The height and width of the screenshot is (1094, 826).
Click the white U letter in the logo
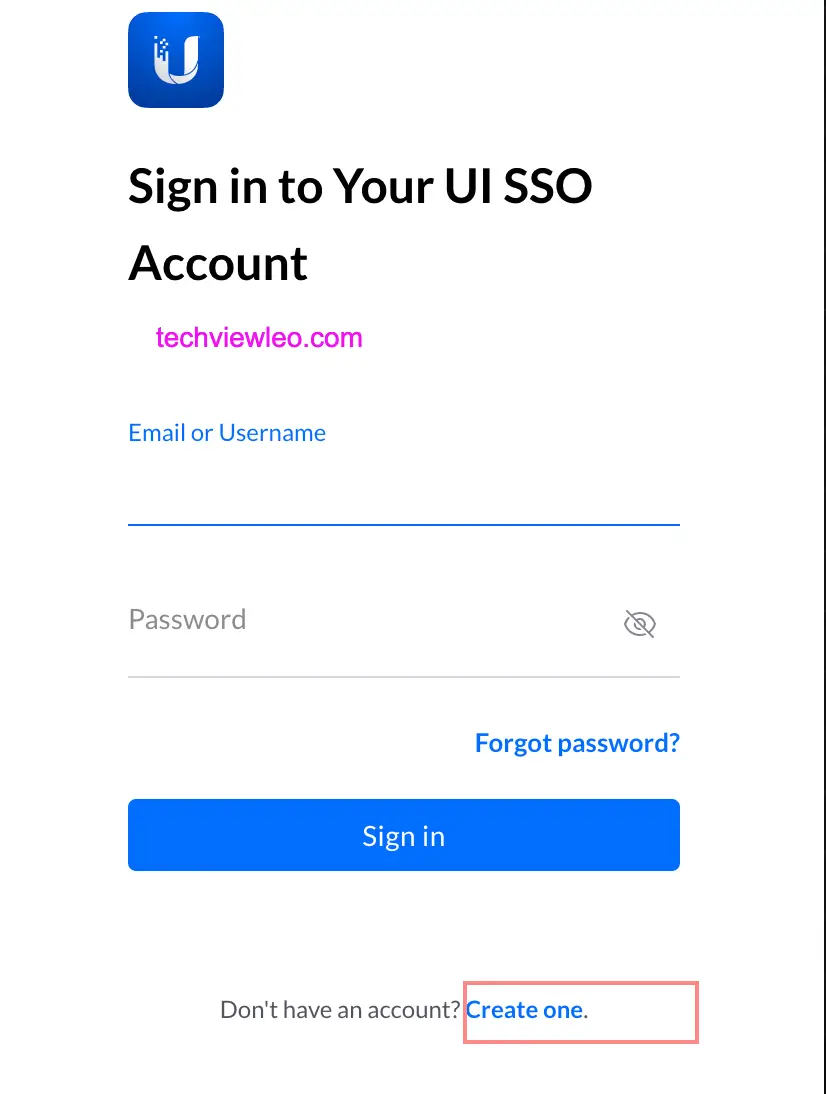coord(178,58)
